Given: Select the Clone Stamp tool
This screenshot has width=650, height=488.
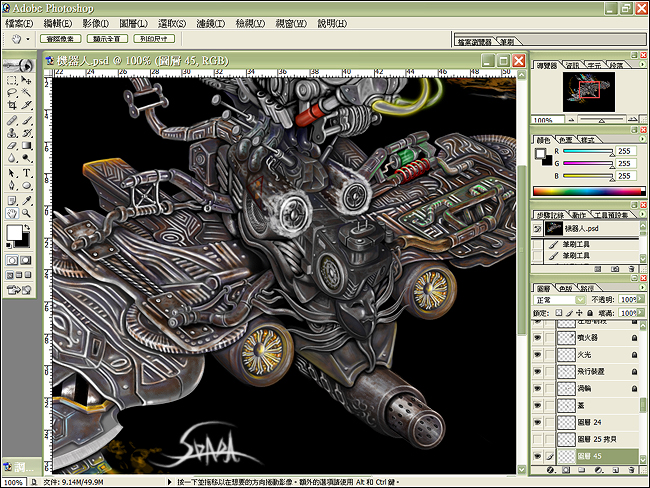Looking at the screenshot, I should [12, 133].
